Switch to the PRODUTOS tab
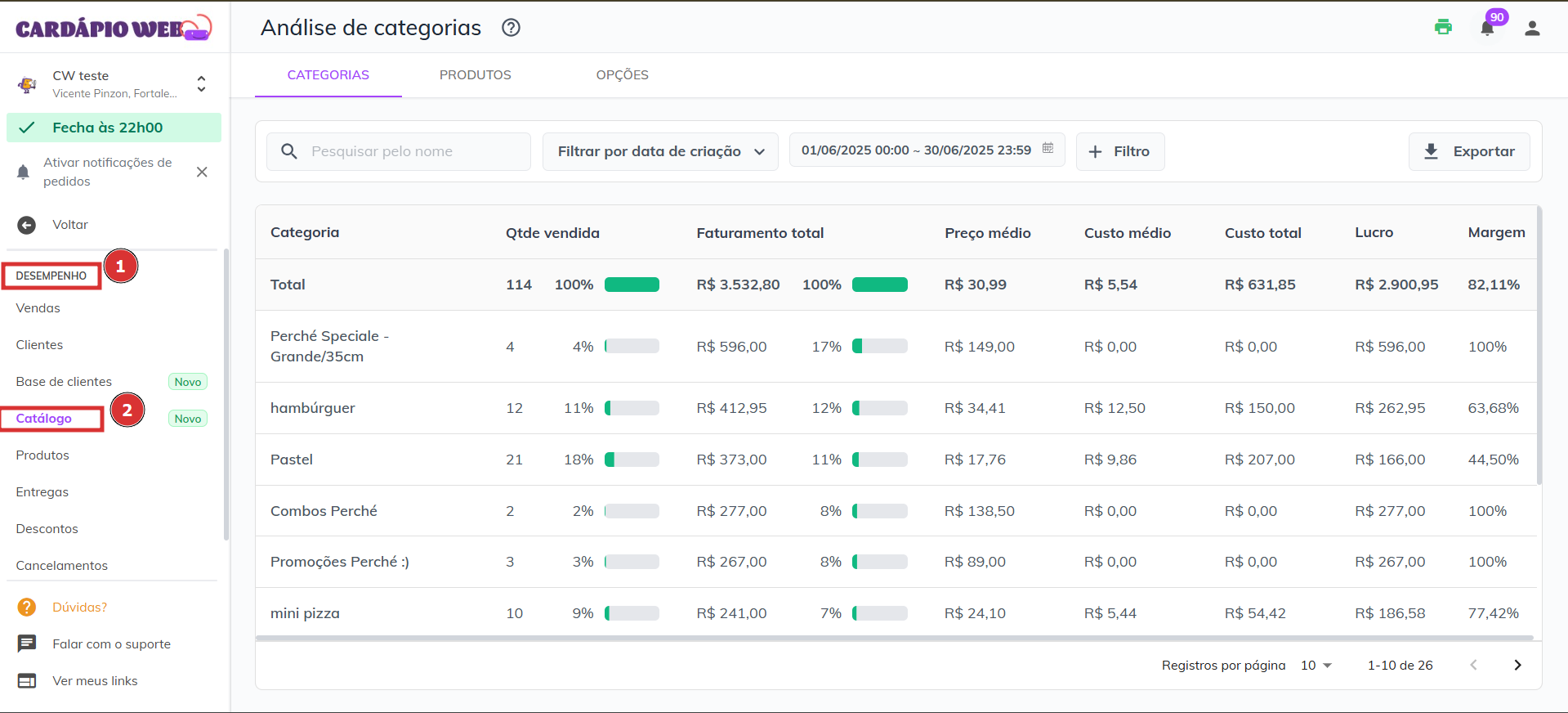1568x713 pixels. pos(475,75)
